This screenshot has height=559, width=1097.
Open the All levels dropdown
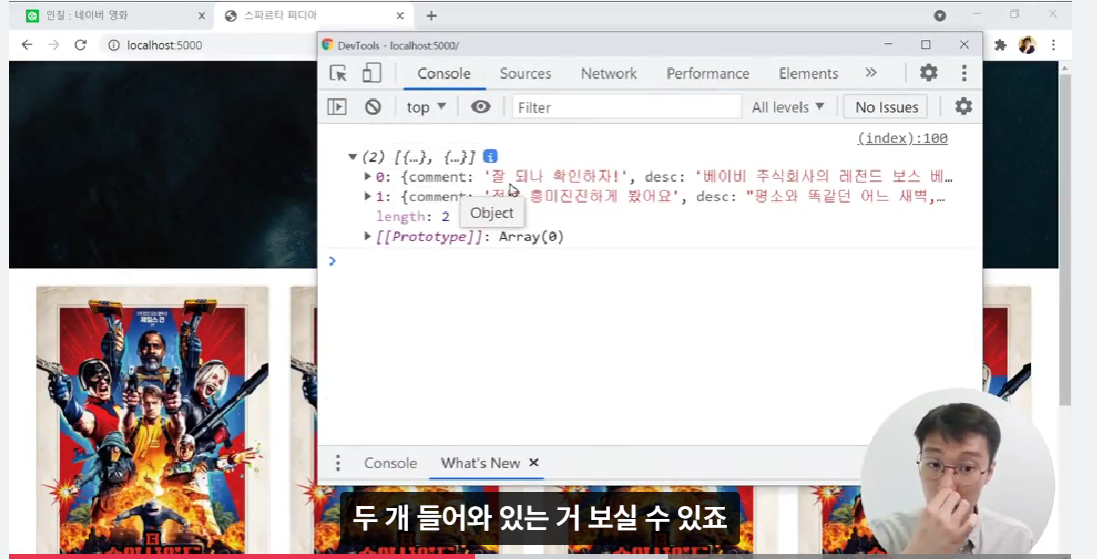coord(788,107)
